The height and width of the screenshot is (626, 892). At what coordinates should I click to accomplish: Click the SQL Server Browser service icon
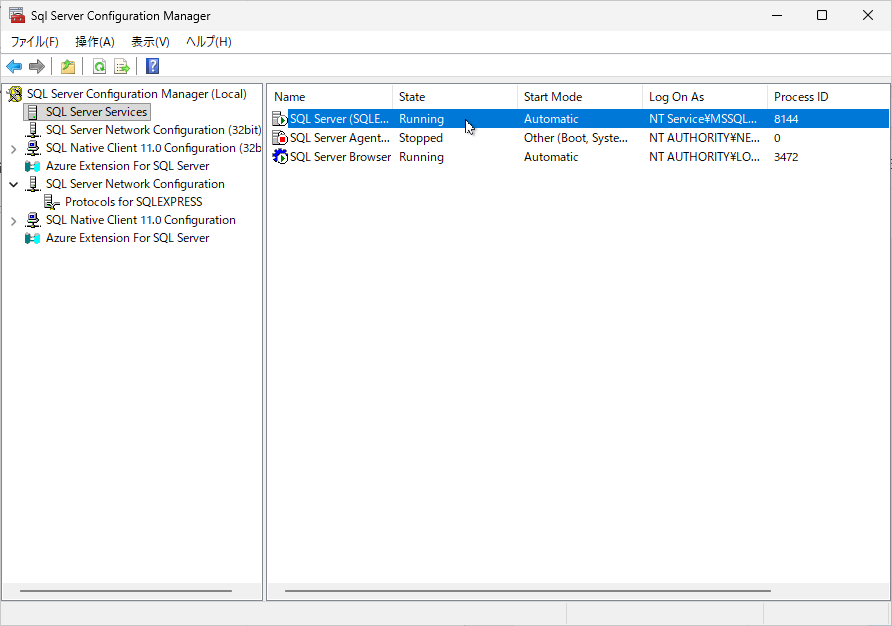tap(280, 157)
